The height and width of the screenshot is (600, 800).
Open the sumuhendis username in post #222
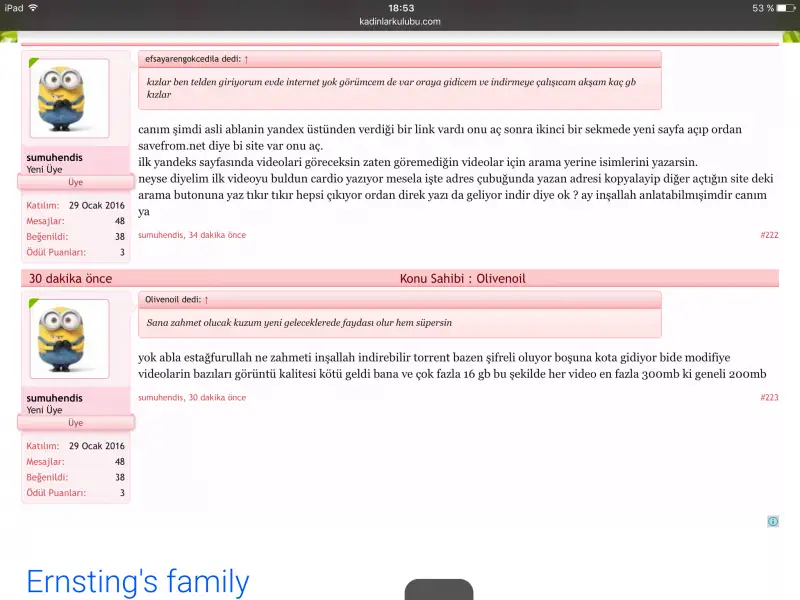[x=54, y=158]
